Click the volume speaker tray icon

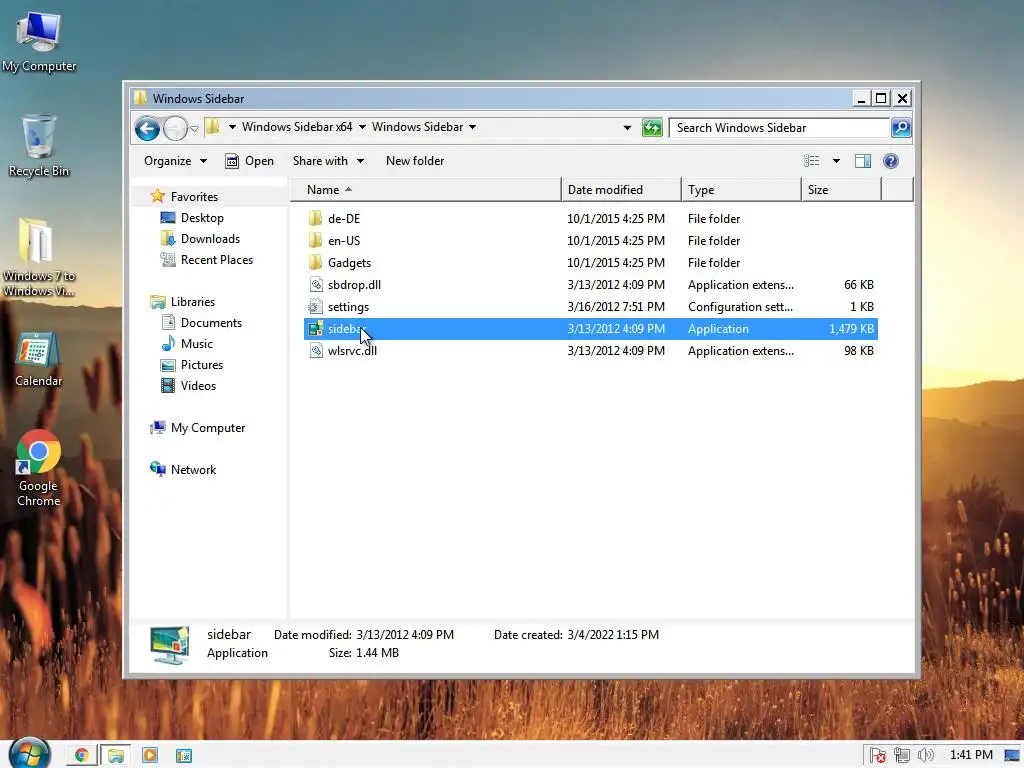coord(925,756)
